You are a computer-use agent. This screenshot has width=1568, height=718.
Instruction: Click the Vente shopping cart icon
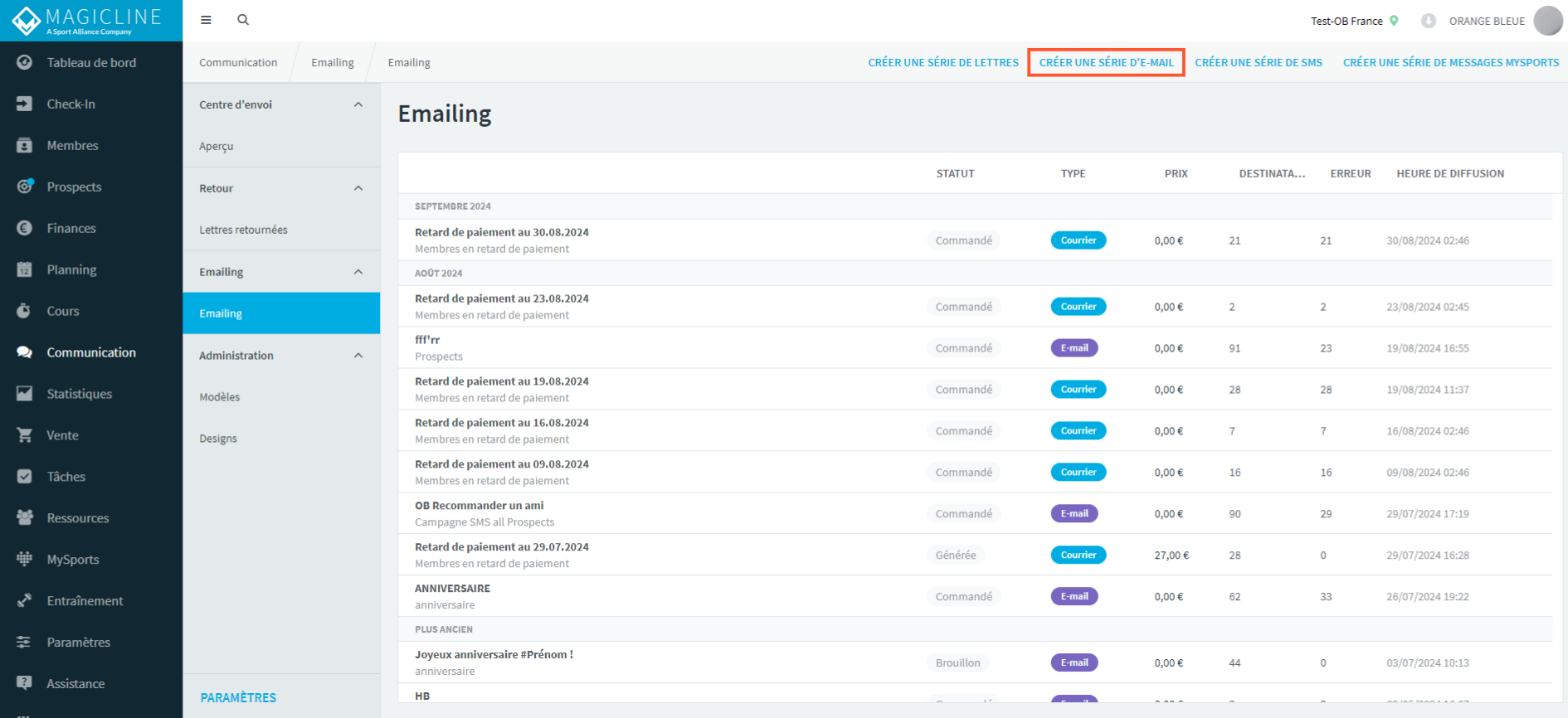point(25,435)
